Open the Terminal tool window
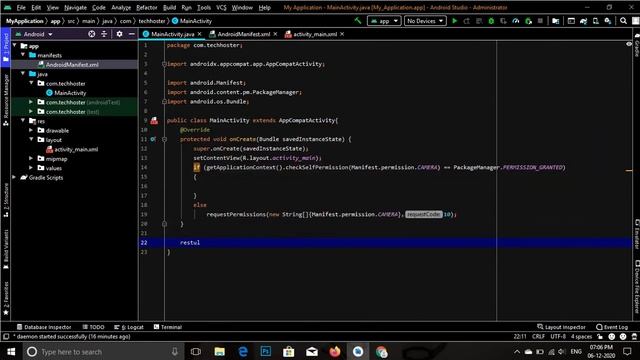The width and height of the screenshot is (640, 360). coord(167,327)
